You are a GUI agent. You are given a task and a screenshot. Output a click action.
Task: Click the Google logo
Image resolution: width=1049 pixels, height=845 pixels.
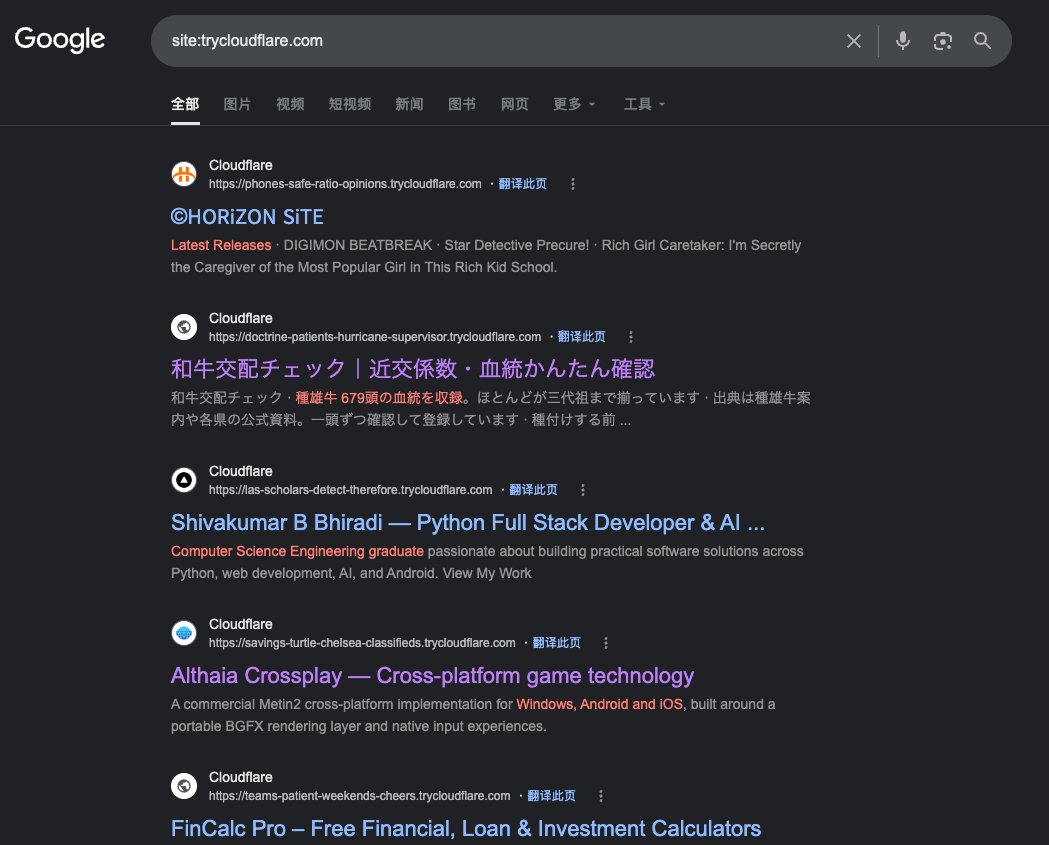coord(60,39)
